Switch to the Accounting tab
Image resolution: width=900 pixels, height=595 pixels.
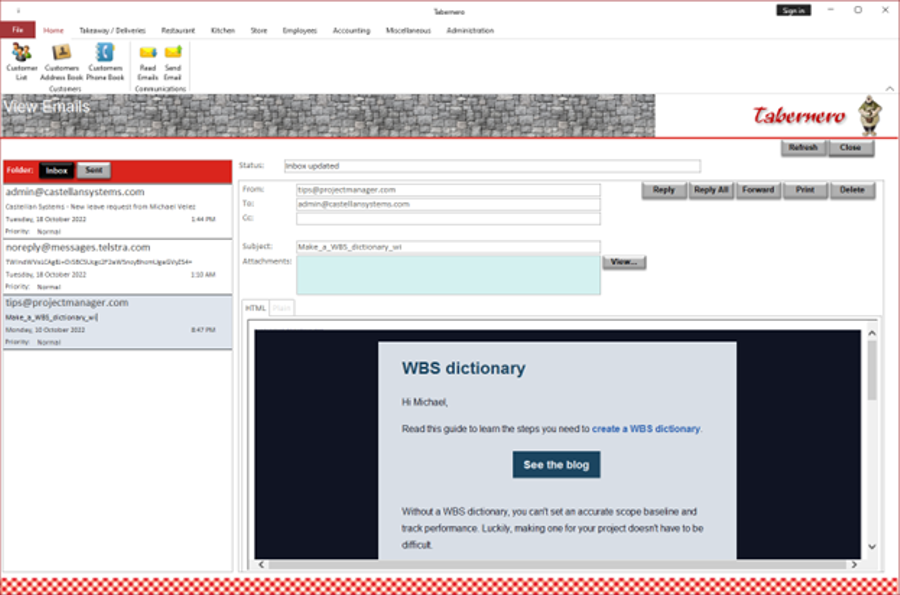pos(351,30)
